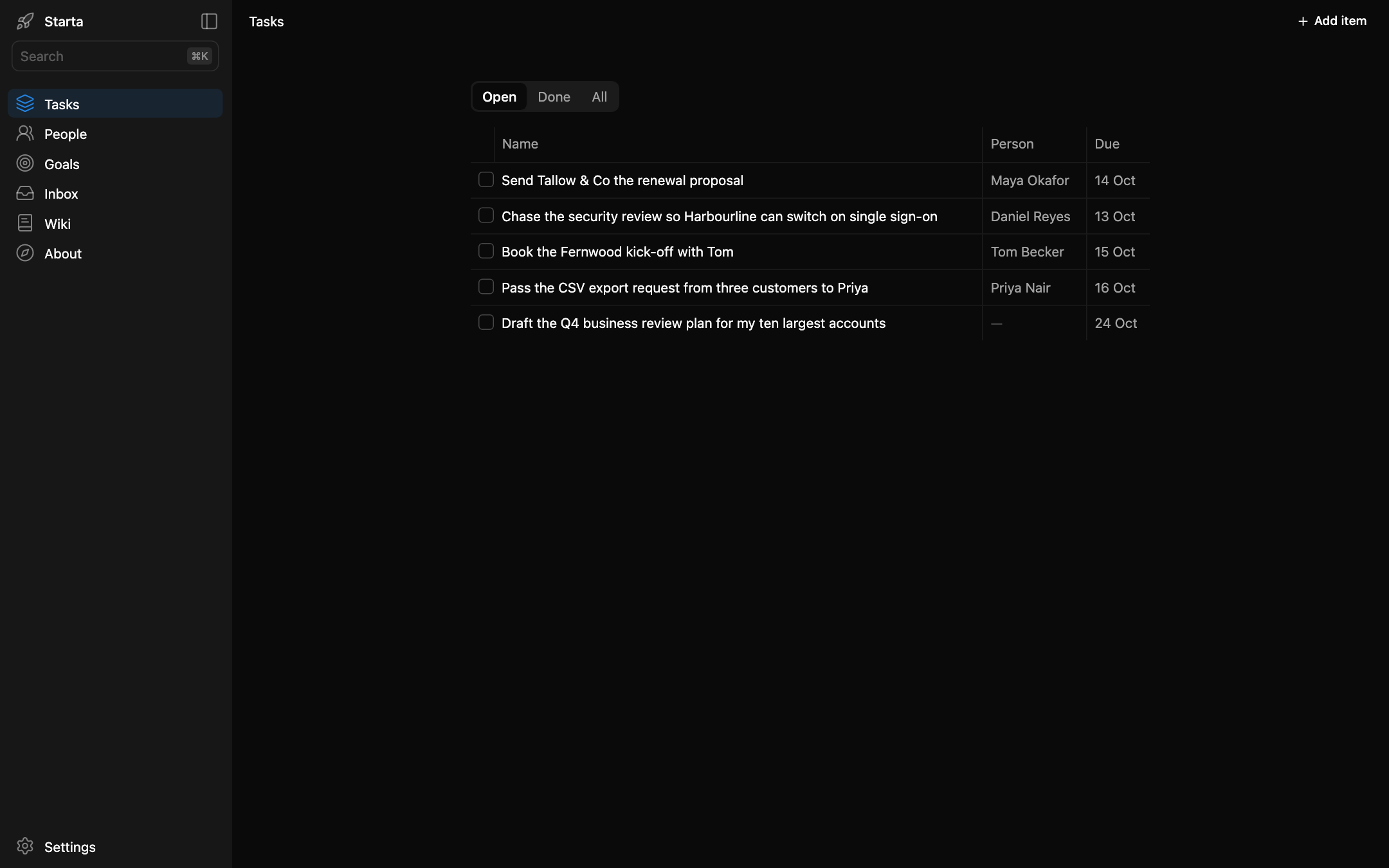Click the People icon in sidebar

pos(25,133)
